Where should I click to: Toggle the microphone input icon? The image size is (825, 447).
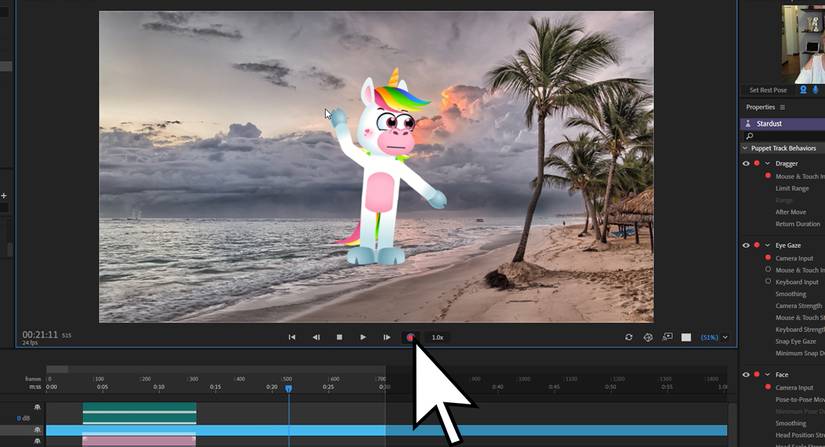[x=816, y=90]
